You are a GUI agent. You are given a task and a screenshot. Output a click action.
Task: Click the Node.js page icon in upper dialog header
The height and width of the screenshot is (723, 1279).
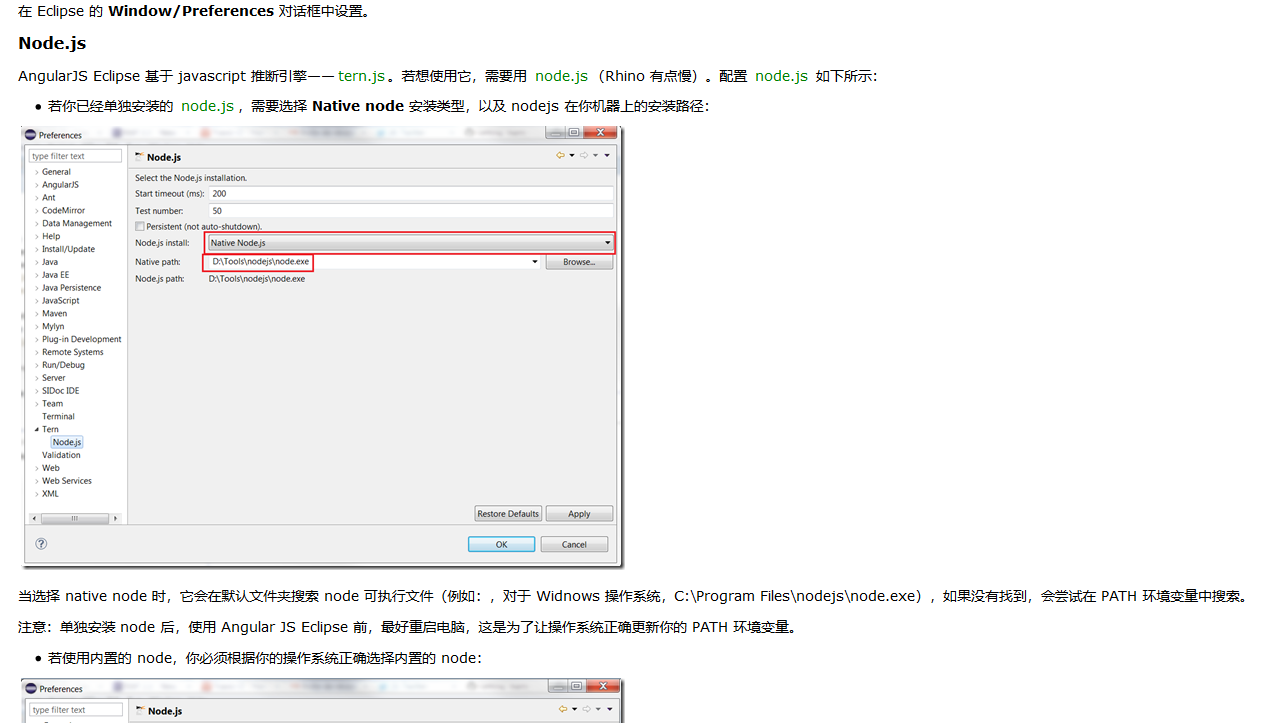coord(139,157)
